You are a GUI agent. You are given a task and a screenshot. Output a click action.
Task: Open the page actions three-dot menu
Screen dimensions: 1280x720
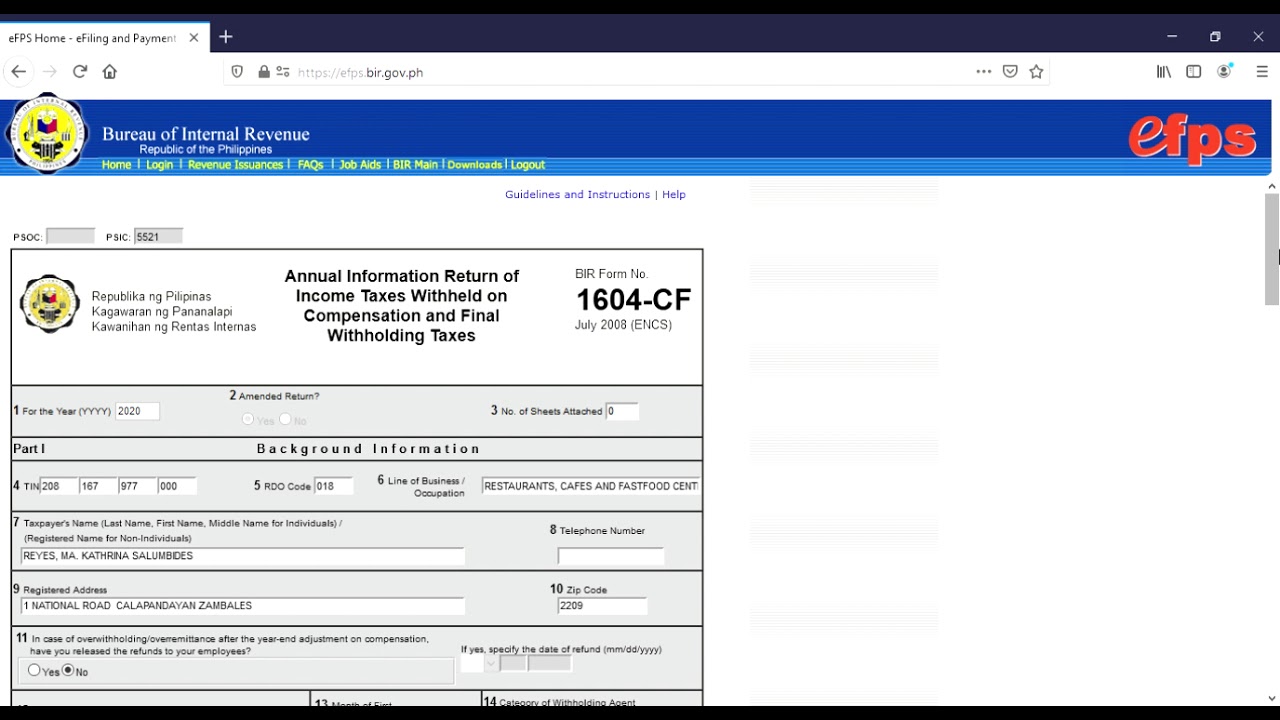click(x=984, y=72)
